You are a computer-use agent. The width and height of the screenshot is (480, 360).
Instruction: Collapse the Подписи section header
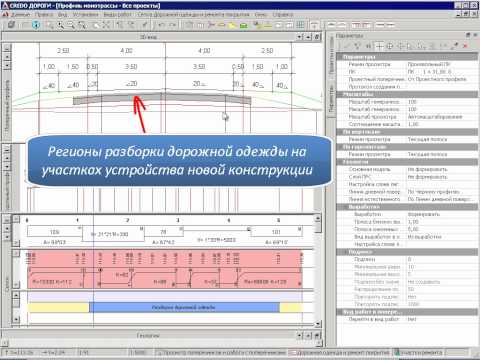click(407, 252)
